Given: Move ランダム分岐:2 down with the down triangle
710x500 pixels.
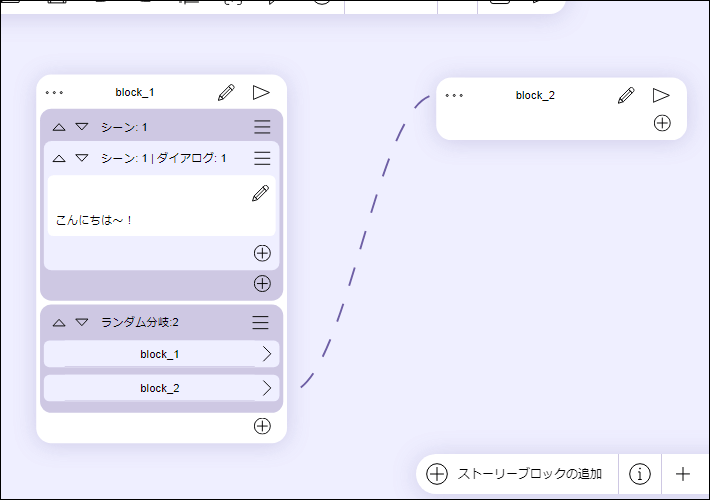Looking at the screenshot, I should [x=82, y=322].
